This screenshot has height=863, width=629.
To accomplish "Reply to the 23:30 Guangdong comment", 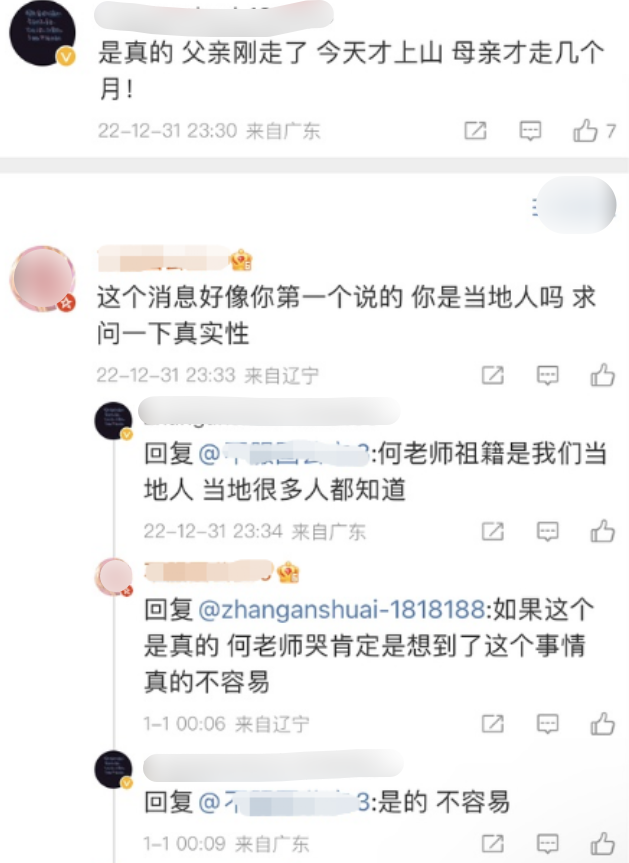I will point(530,130).
